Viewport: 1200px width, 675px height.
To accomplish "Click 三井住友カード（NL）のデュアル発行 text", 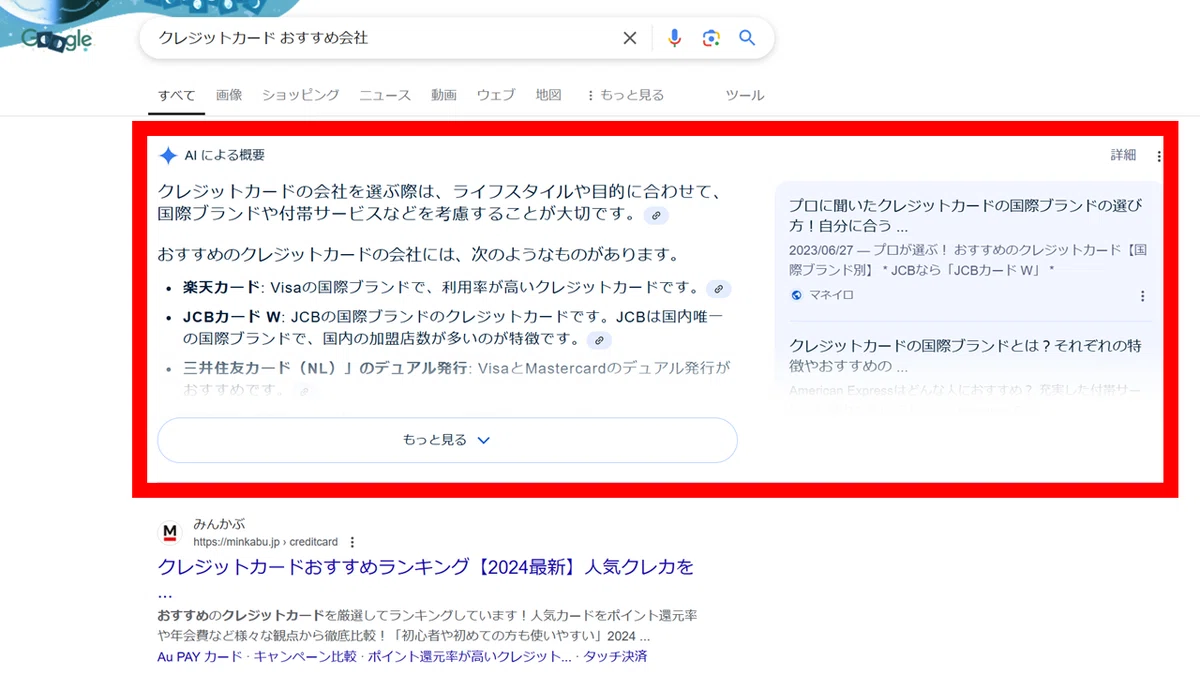I will click(x=325, y=367).
